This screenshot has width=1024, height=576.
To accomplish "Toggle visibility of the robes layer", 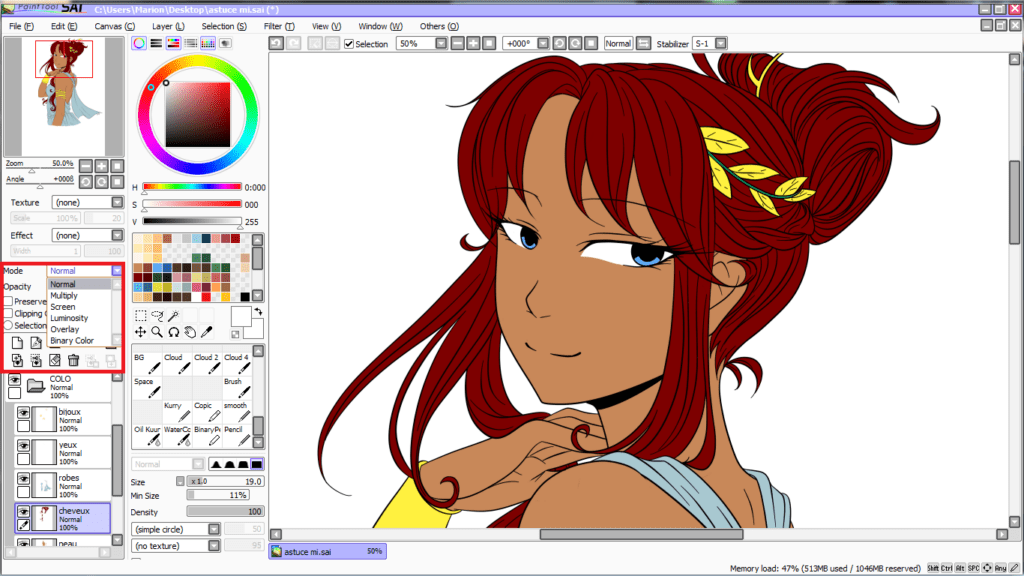I will pyautogui.click(x=22, y=480).
